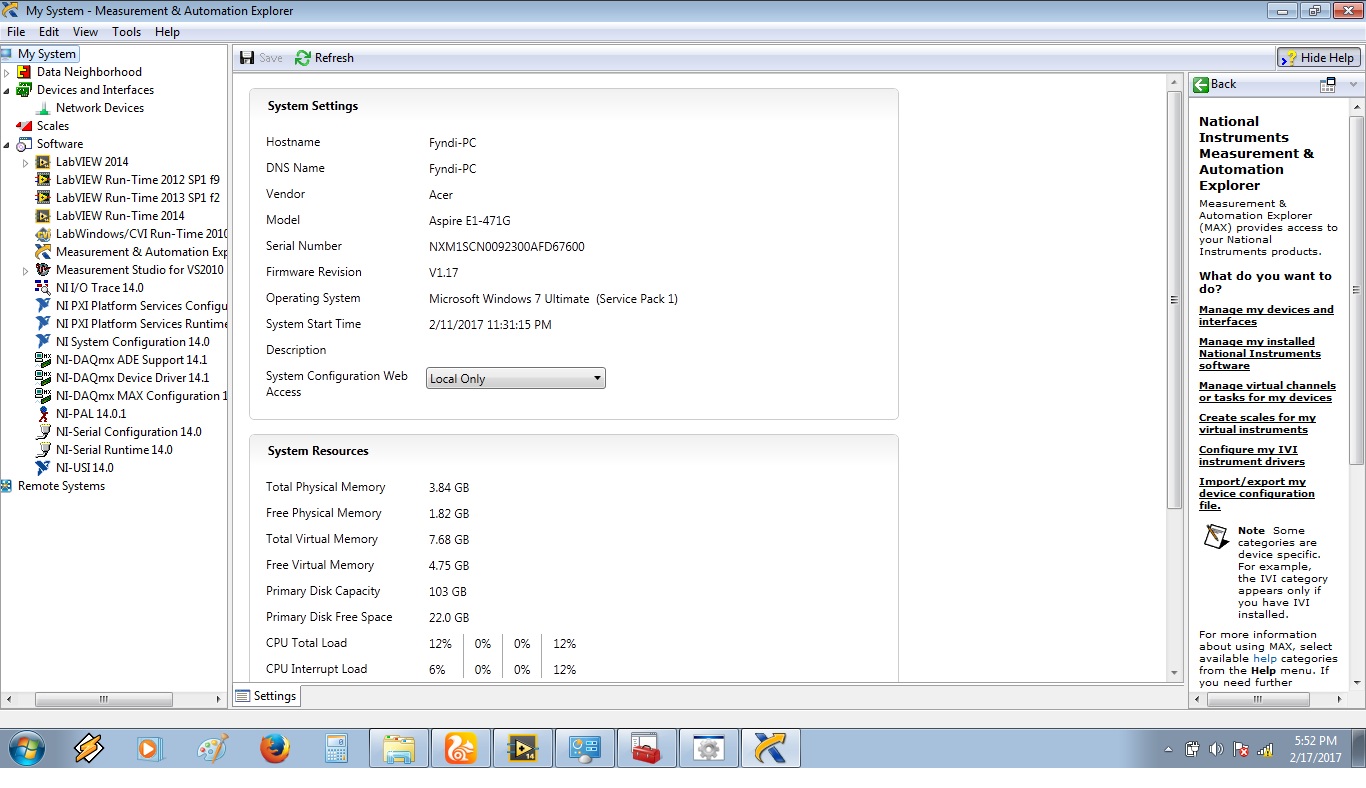The width and height of the screenshot is (1366, 788).
Task: Click NI-DAQmx Device Driver 14.1 icon
Action: (x=43, y=378)
